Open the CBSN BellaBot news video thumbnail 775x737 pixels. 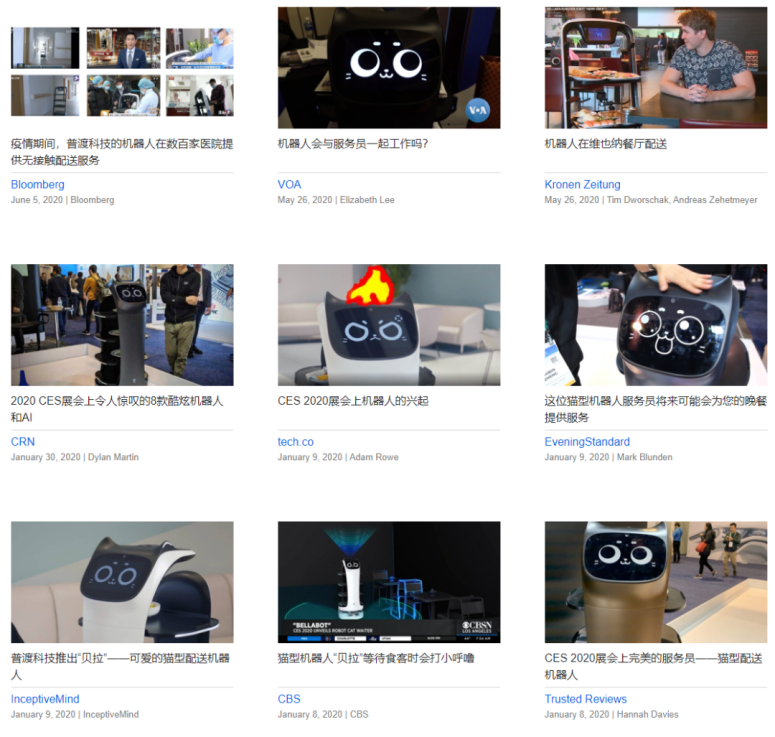pyautogui.click(x=389, y=582)
